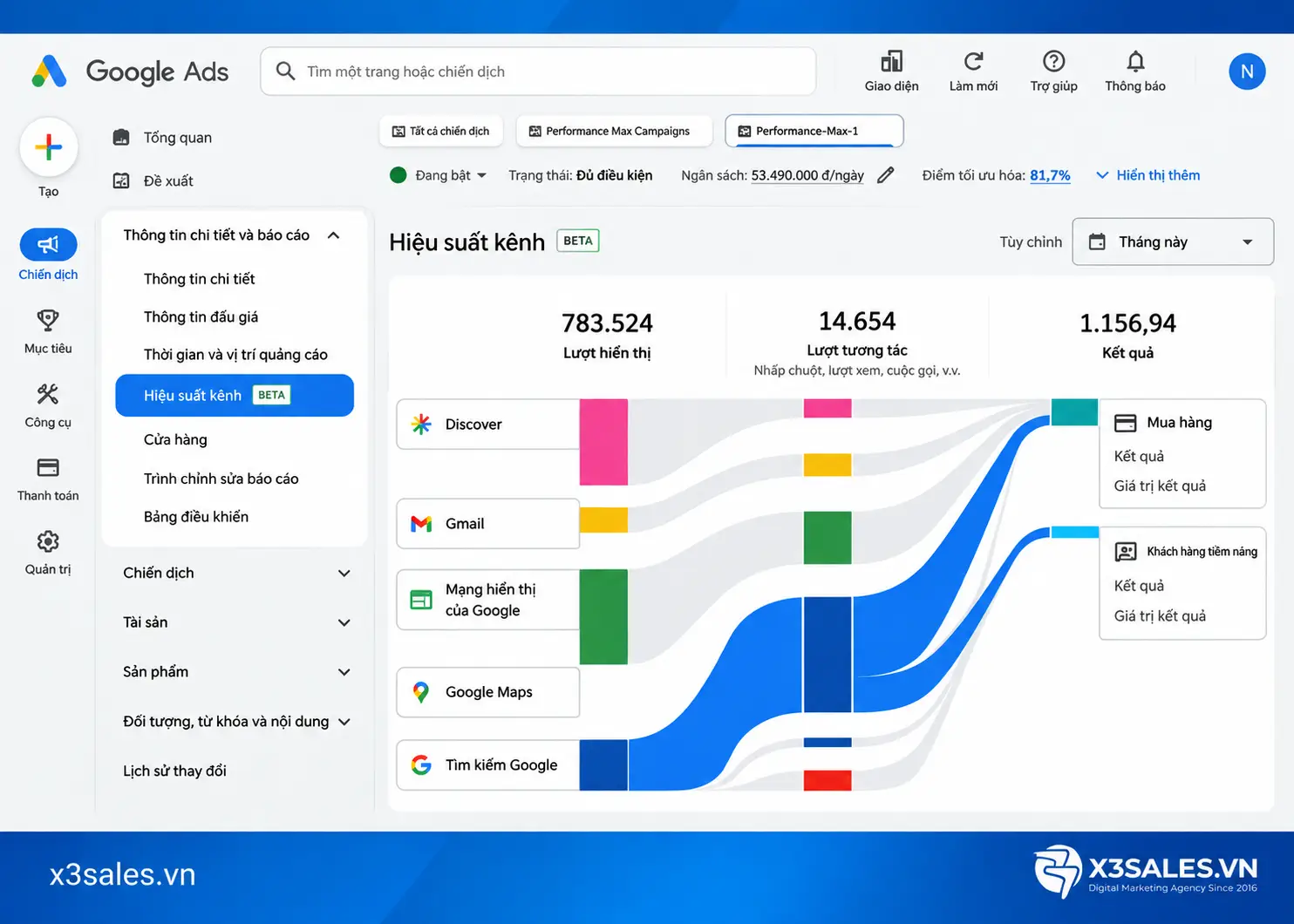This screenshot has width=1294, height=924.
Task: Open Mục tiêu trophy icon
Action: [48, 320]
